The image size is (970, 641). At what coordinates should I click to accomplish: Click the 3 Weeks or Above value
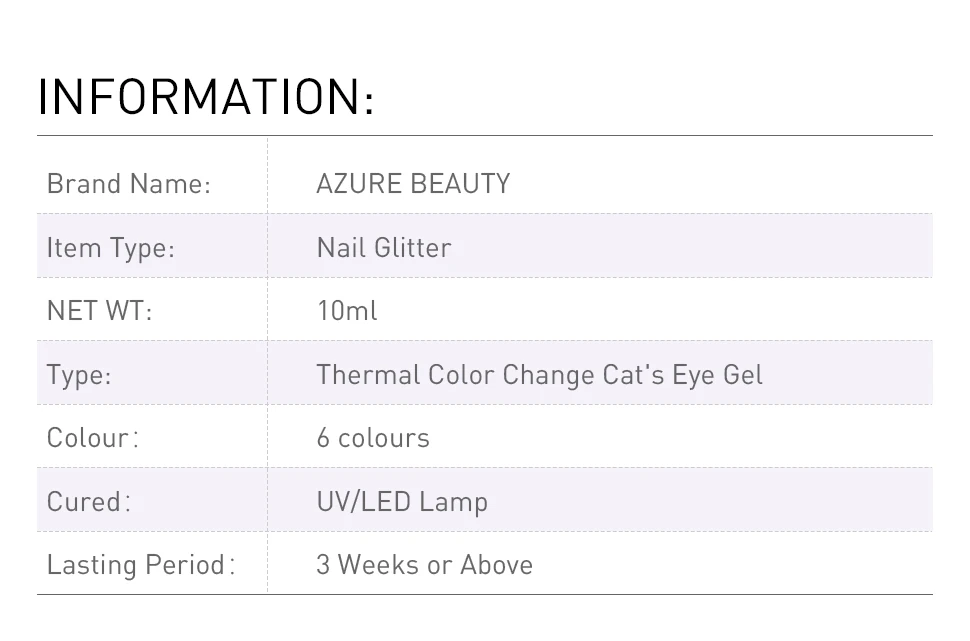pos(424,565)
